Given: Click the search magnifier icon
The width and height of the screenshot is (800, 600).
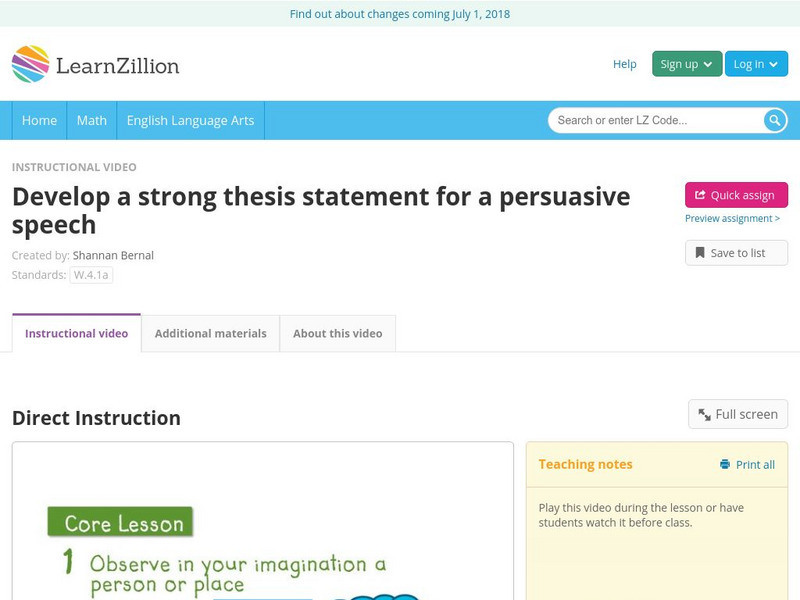Looking at the screenshot, I should (x=775, y=120).
